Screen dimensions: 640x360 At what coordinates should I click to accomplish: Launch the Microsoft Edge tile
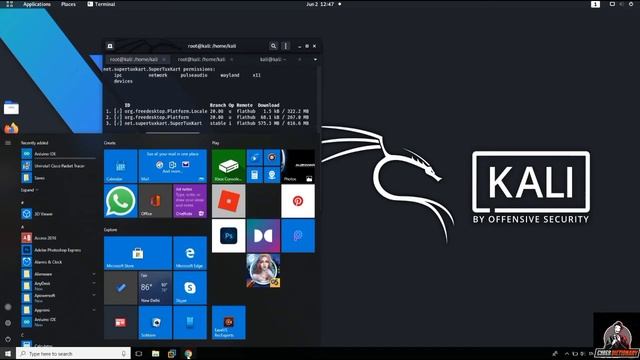pos(190,253)
